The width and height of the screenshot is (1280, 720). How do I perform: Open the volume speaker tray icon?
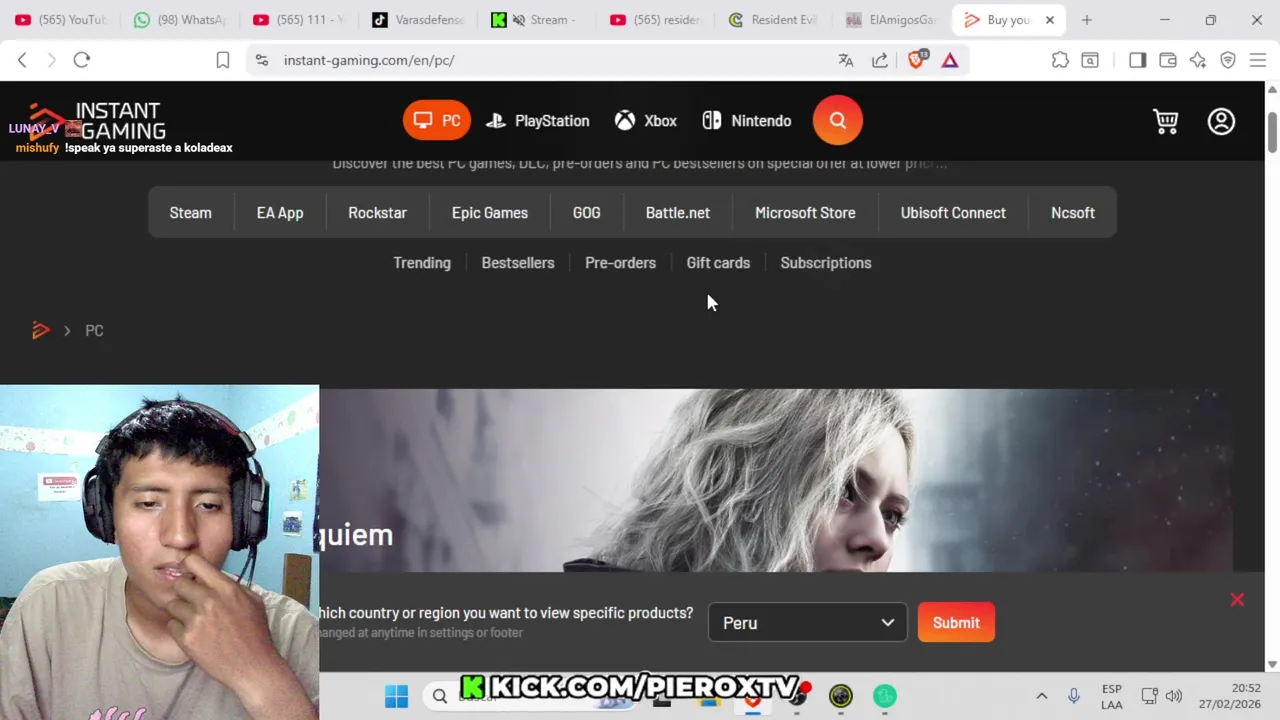tap(1174, 696)
